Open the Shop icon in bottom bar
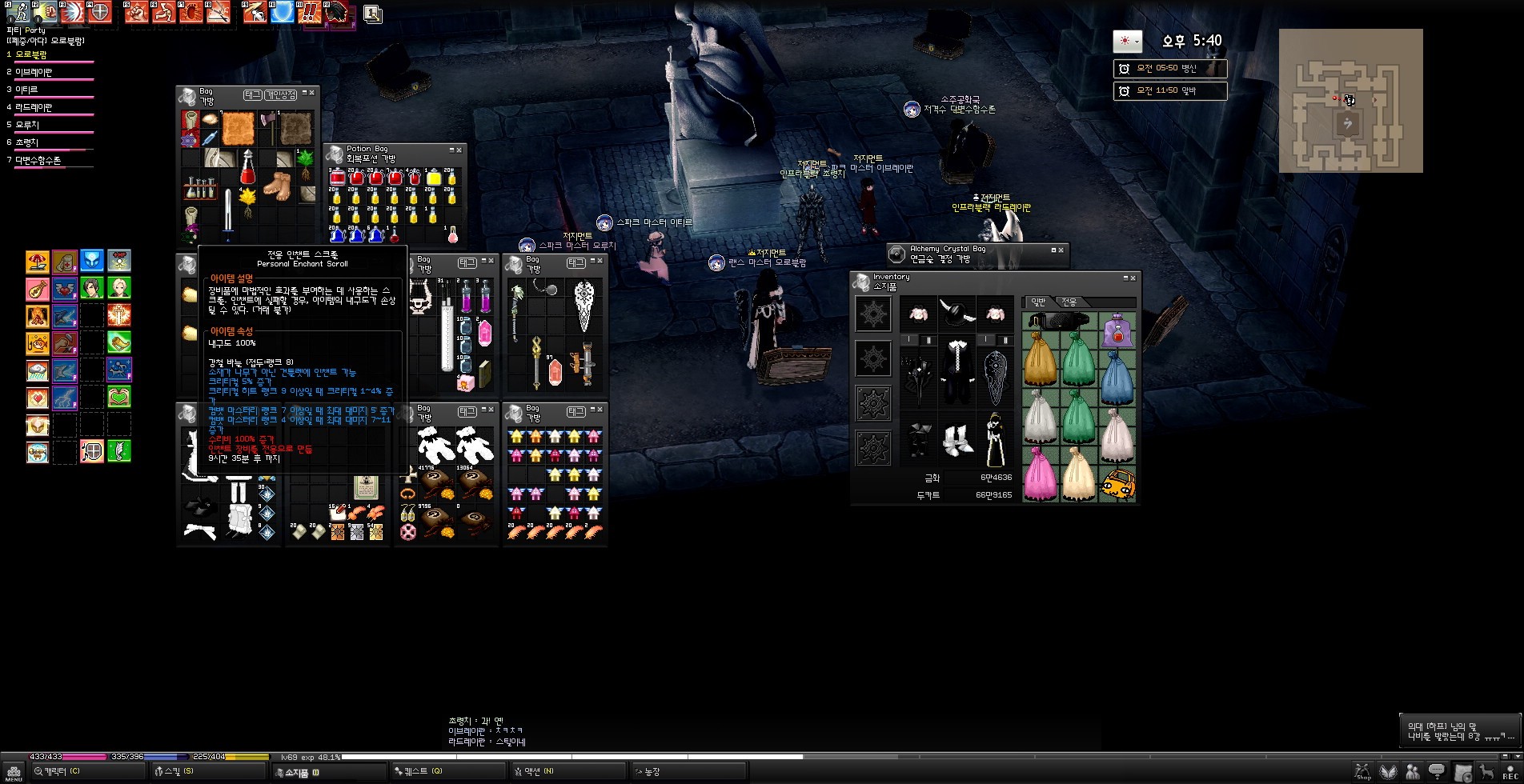This screenshot has width=1524, height=784. coord(1363,771)
